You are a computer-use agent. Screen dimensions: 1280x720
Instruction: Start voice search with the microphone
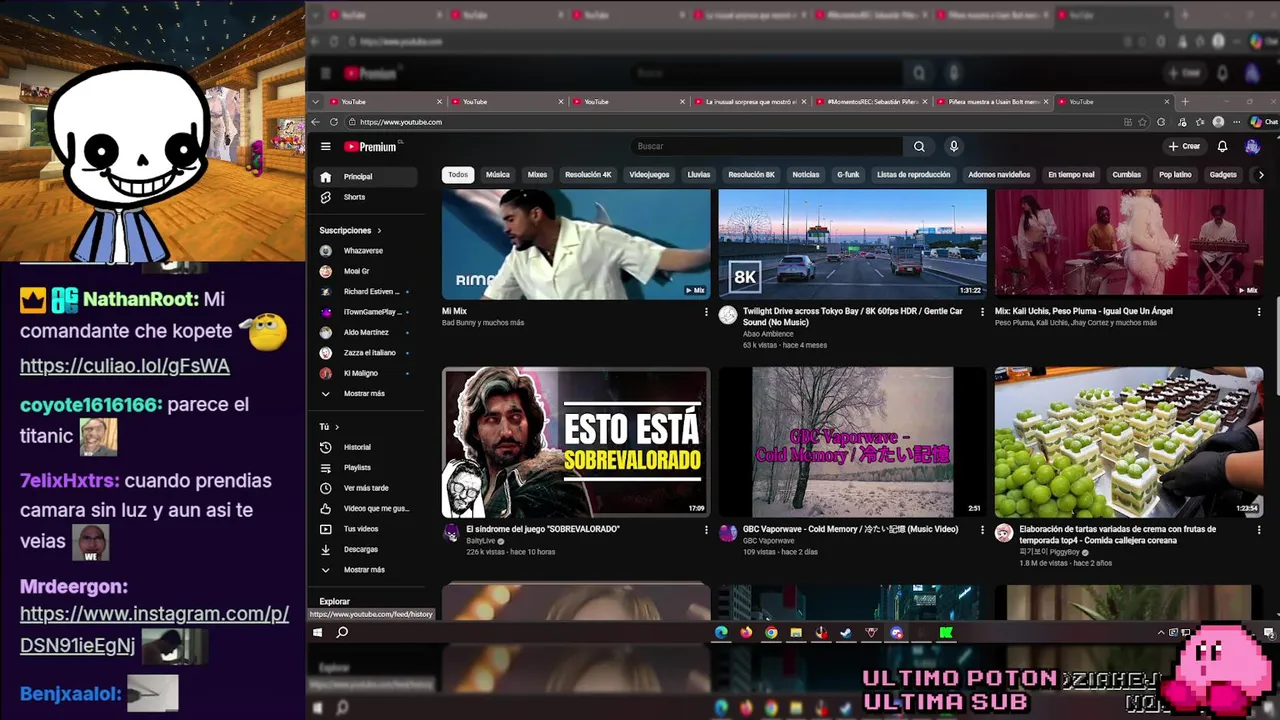953,146
